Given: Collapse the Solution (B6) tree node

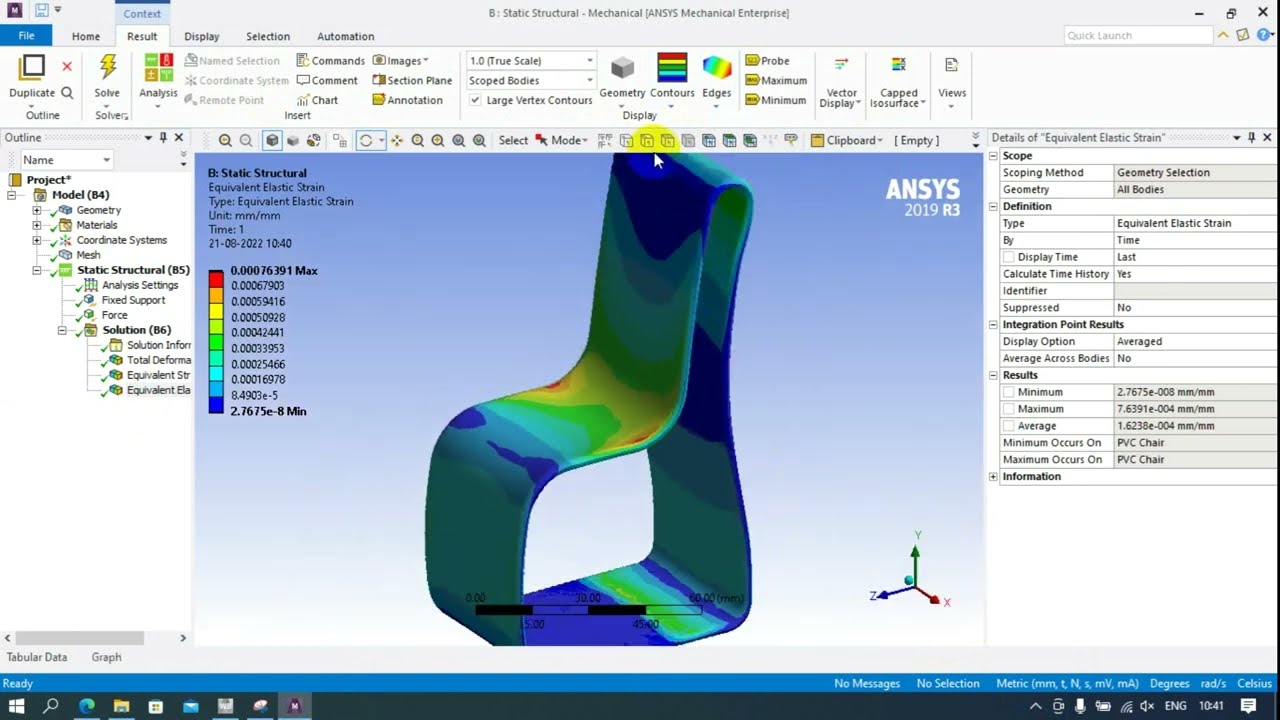Looking at the screenshot, I should [62, 330].
